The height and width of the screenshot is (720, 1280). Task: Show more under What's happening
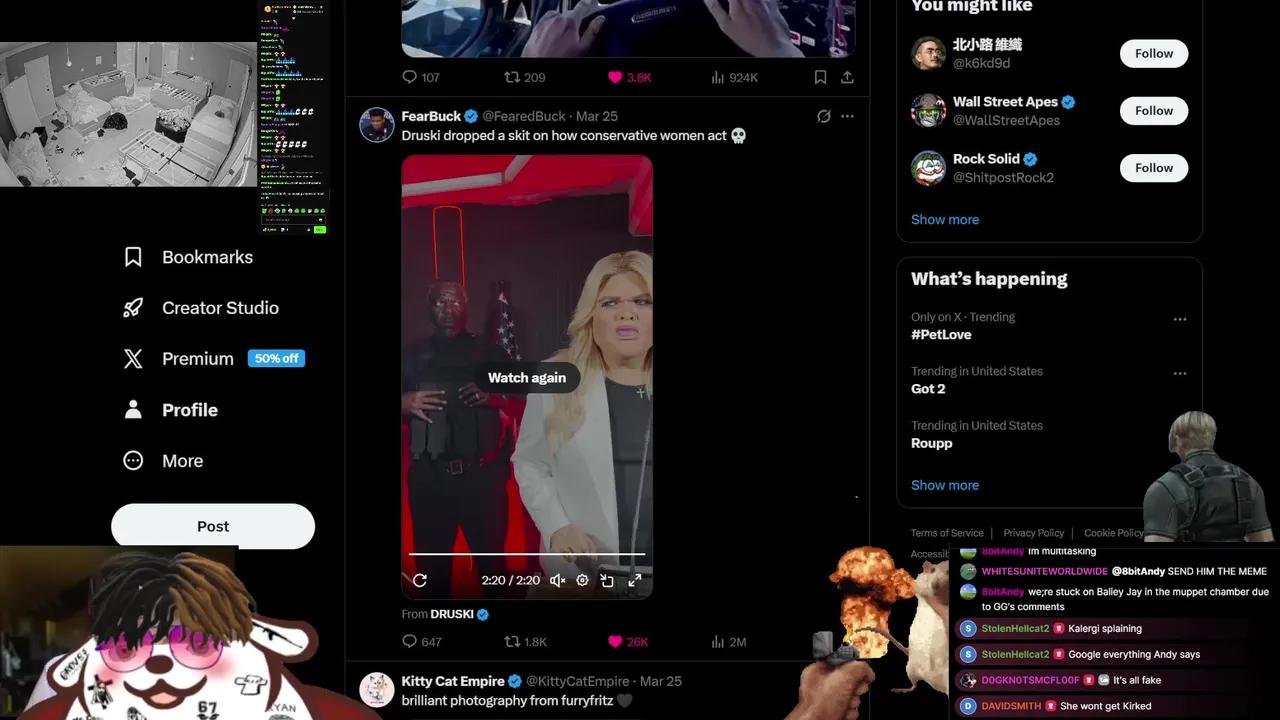click(x=945, y=485)
